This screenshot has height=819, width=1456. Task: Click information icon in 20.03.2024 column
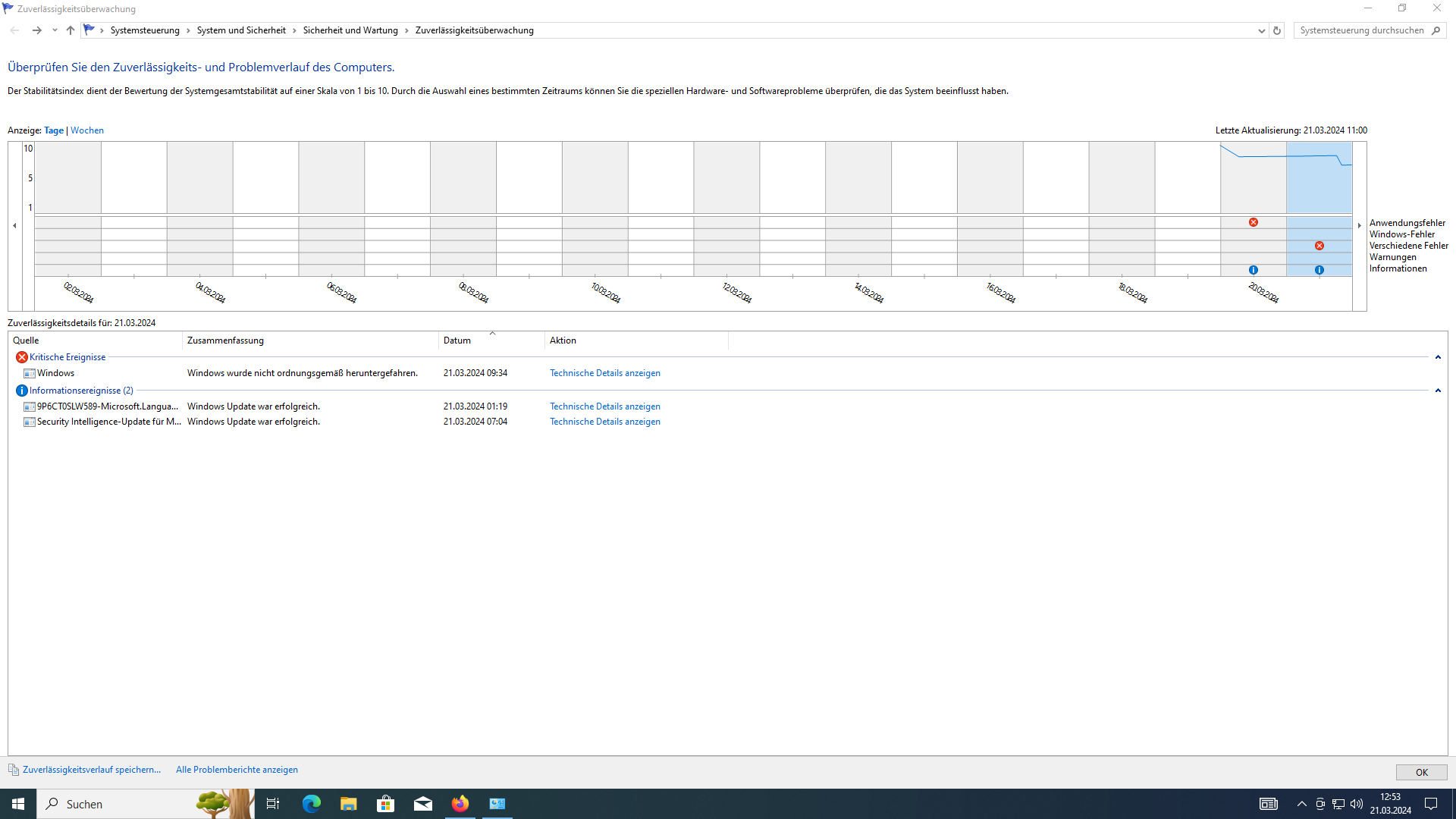(1254, 270)
